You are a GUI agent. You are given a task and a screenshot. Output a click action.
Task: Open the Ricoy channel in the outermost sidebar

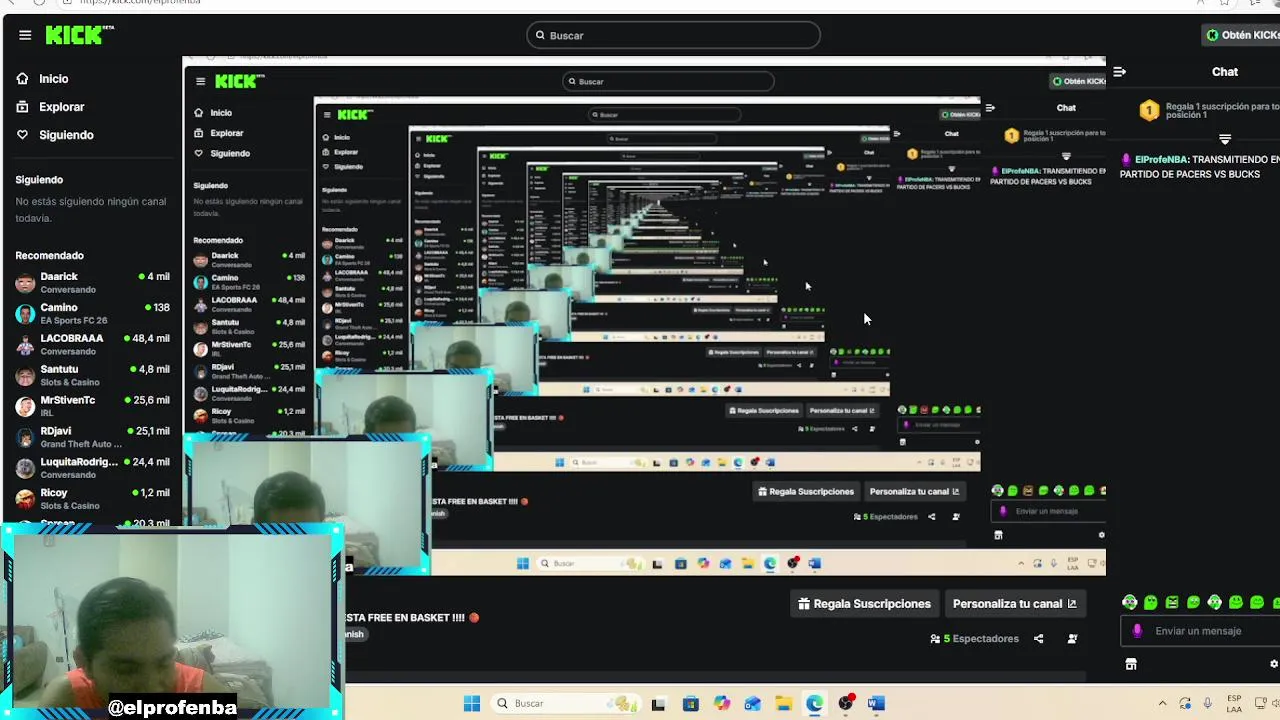92,499
